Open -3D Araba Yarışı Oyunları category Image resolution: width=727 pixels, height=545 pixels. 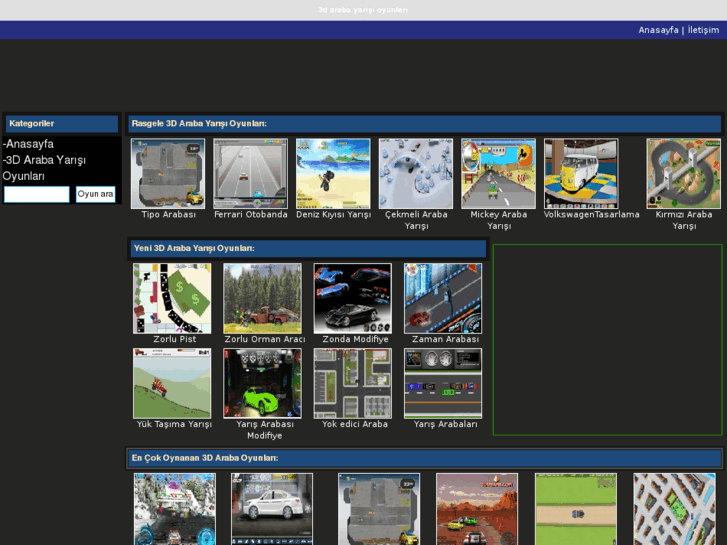tap(44, 168)
